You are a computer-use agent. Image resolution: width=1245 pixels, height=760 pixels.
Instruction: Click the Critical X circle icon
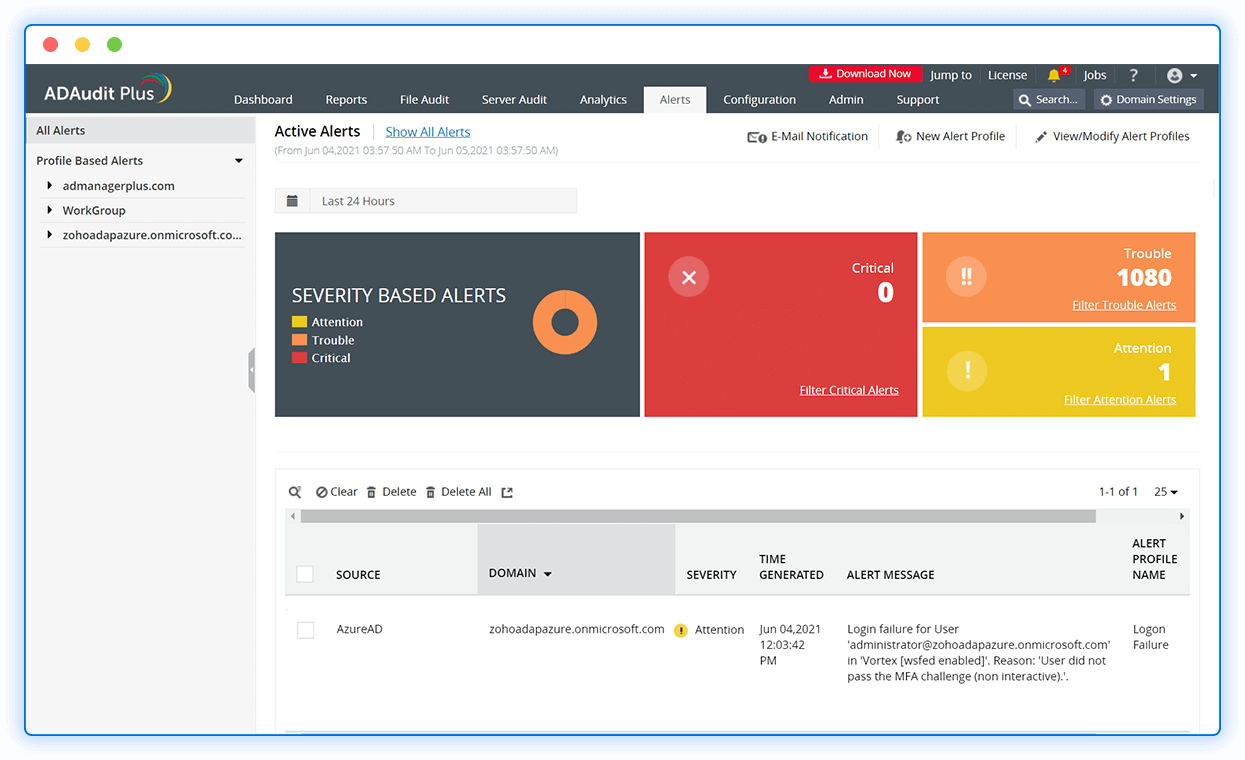pos(688,277)
